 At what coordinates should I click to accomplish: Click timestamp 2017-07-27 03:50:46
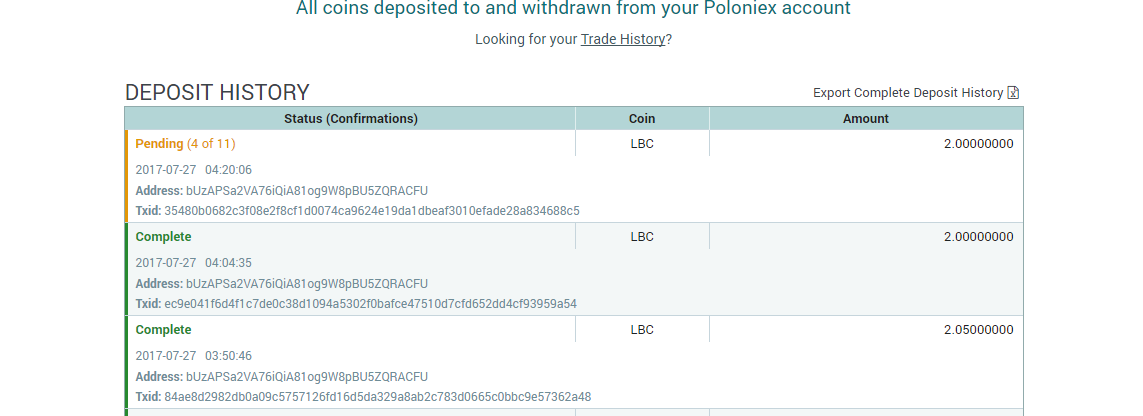[193, 356]
